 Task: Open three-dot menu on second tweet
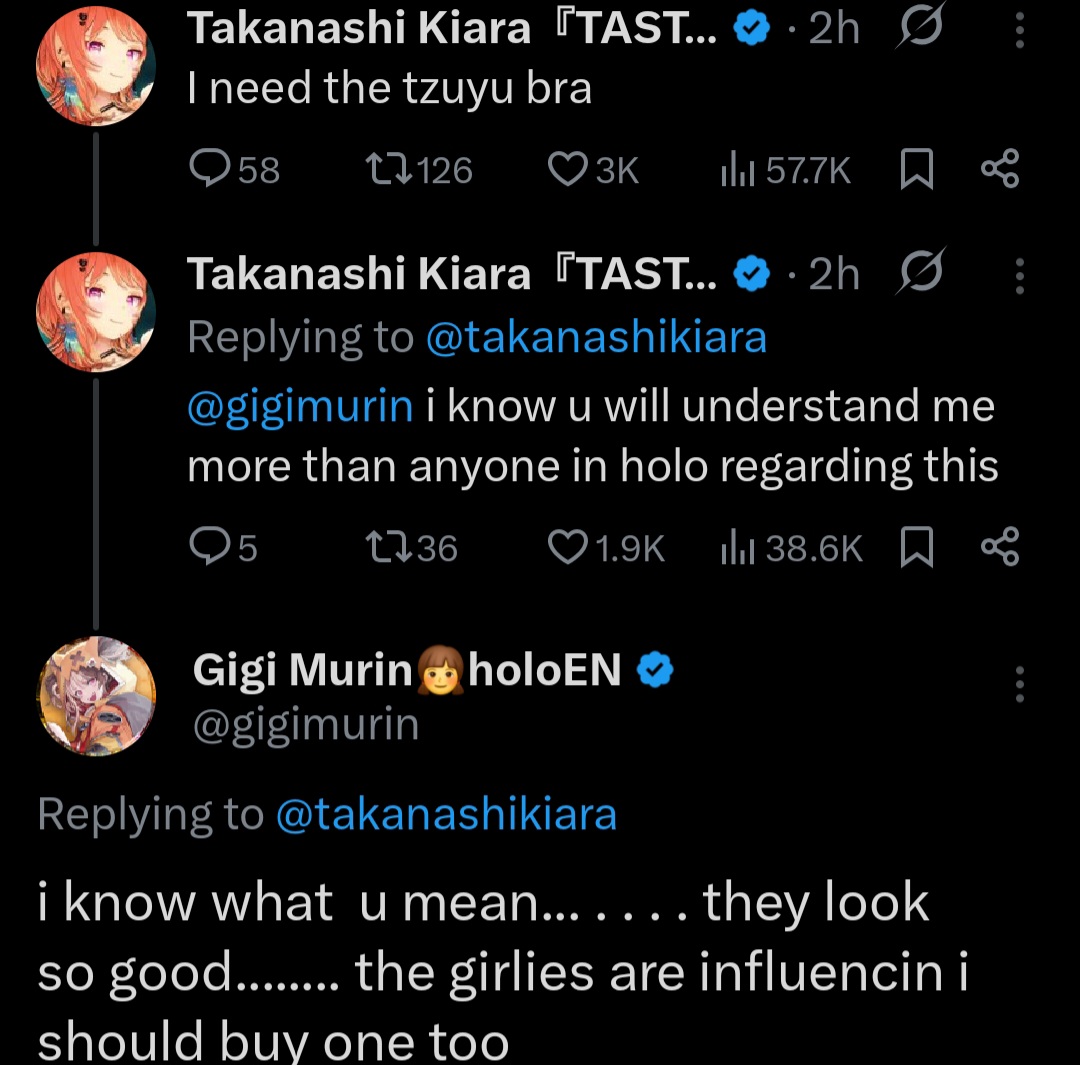1019,275
